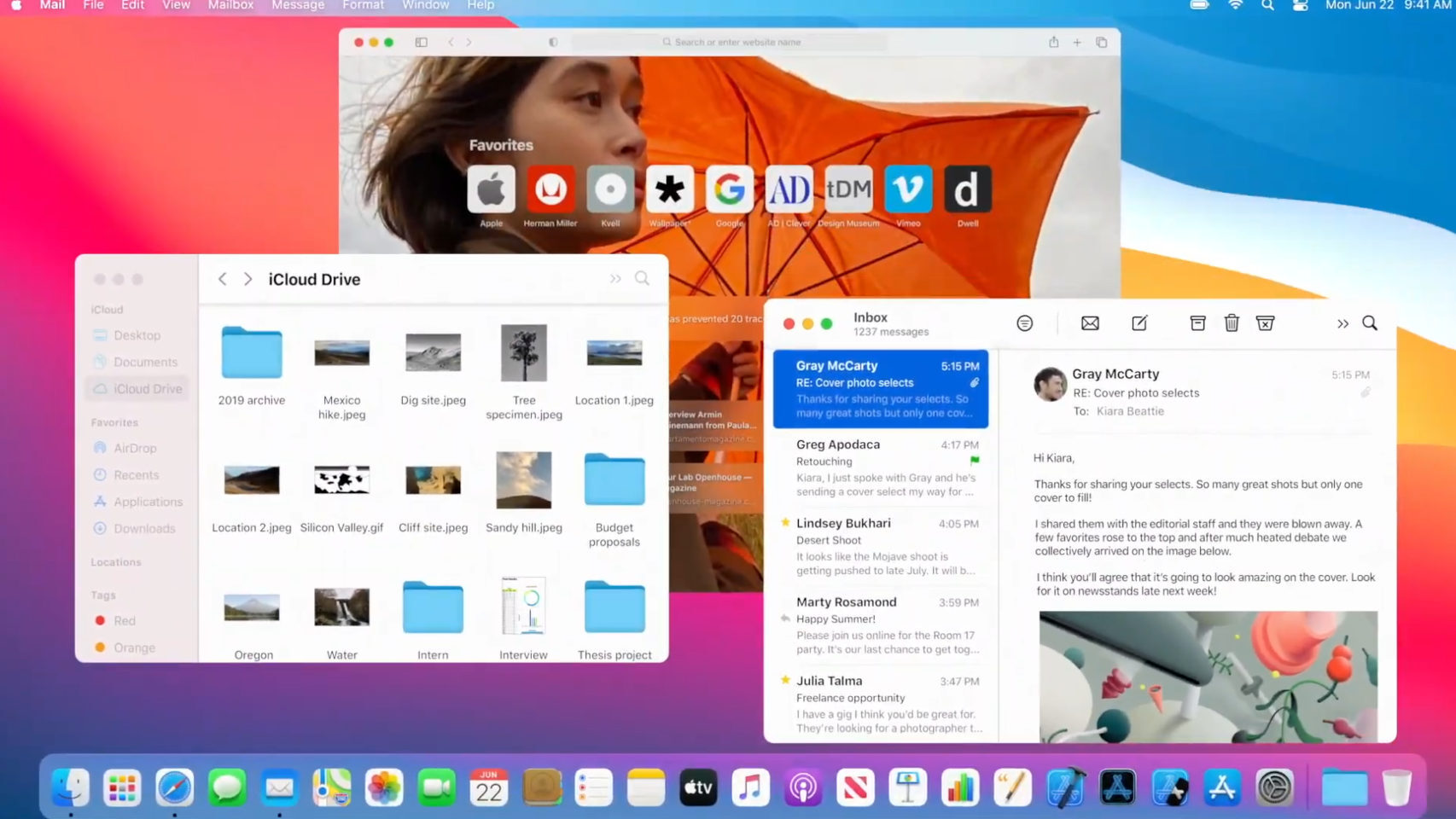Click the Archive icon in Mail's toolbar
The image size is (1456, 819).
pyautogui.click(x=1197, y=323)
